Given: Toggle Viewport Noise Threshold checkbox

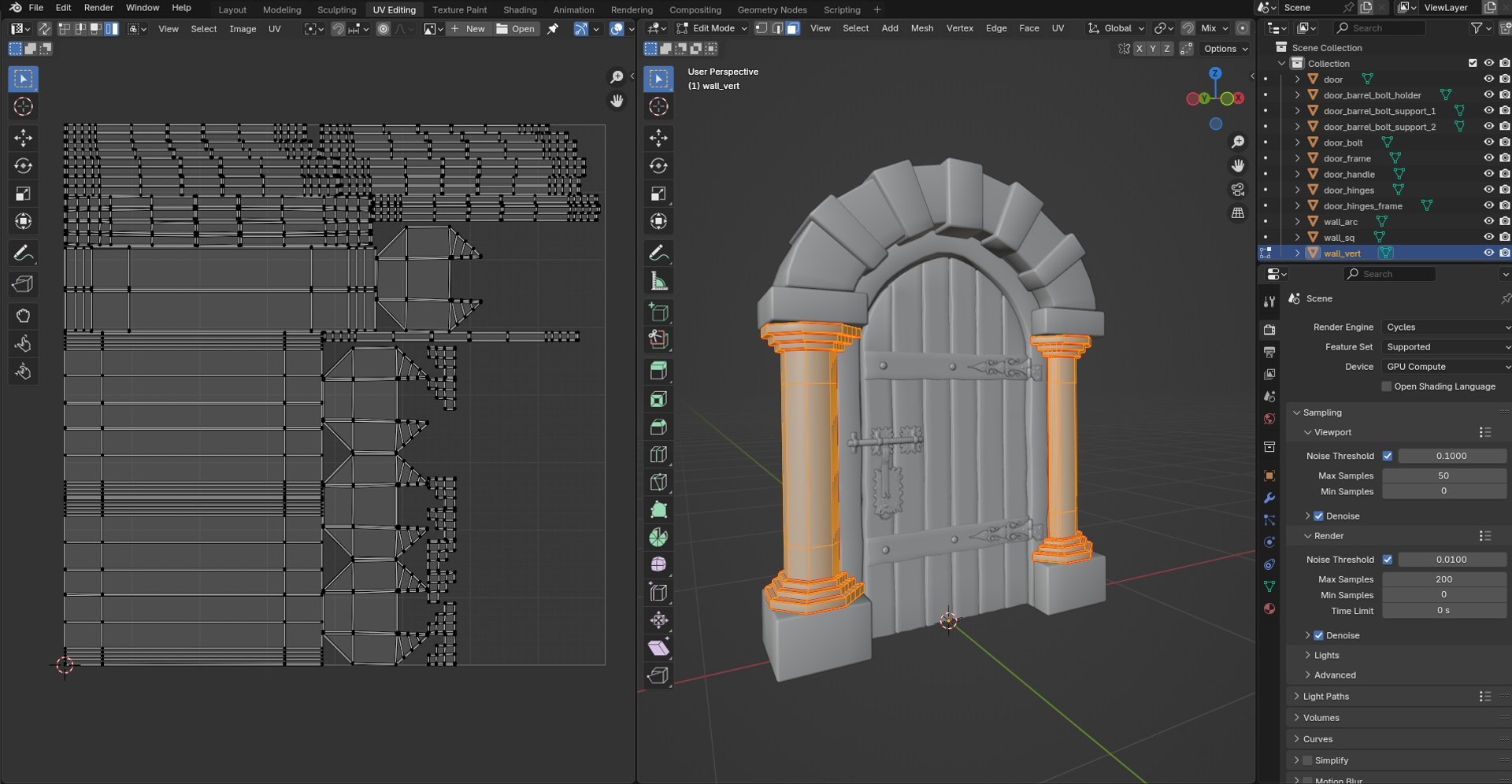Looking at the screenshot, I should (x=1388, y=456).
